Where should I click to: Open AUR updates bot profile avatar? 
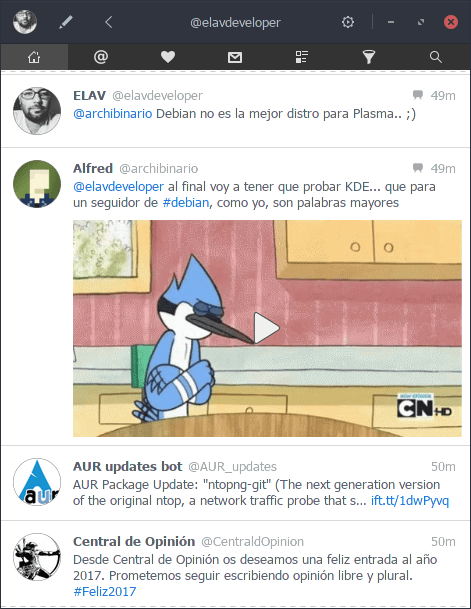(x=37, y=482)
